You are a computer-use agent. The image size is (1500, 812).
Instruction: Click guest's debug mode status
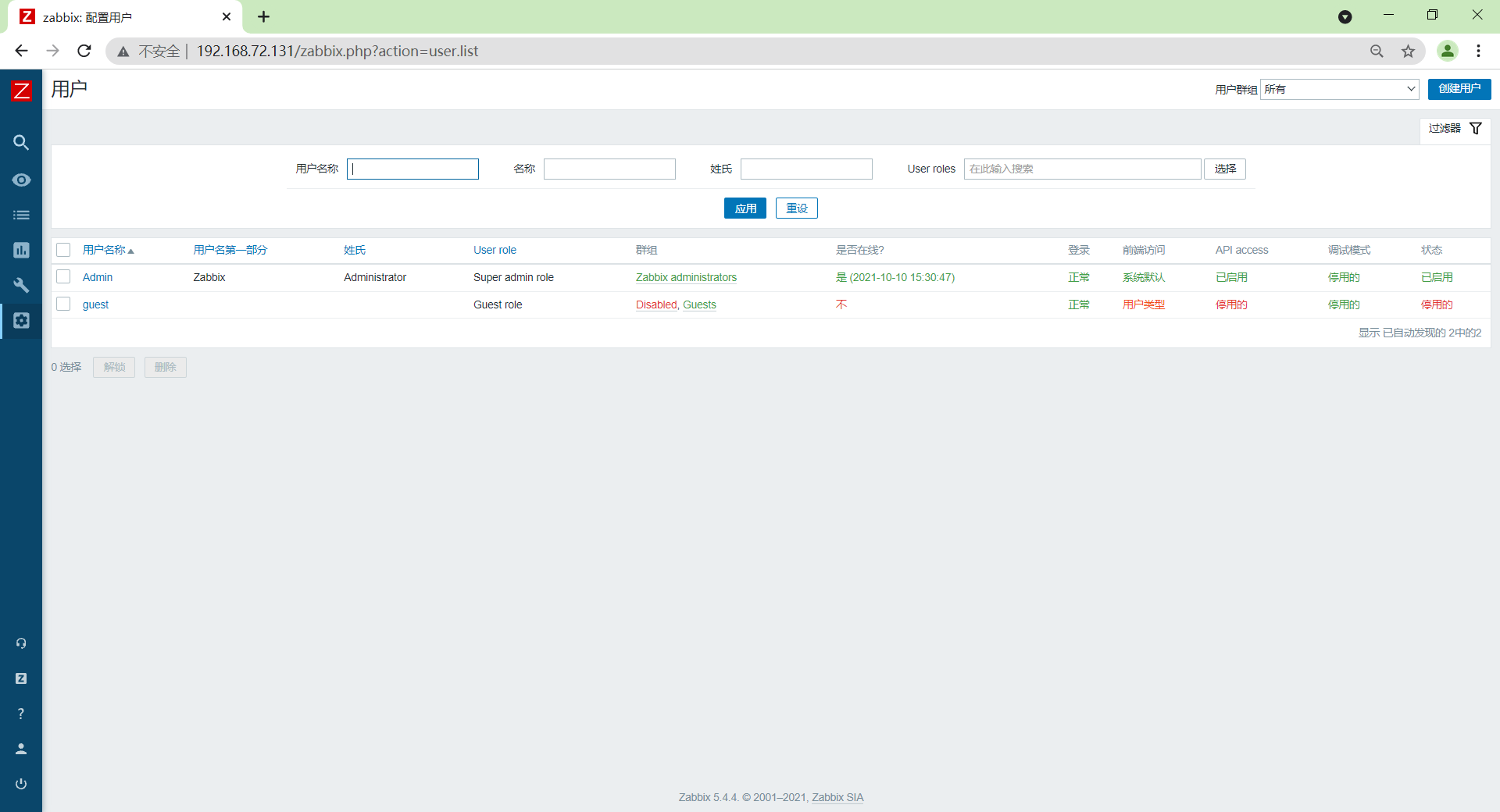(x=1344, y=304)
